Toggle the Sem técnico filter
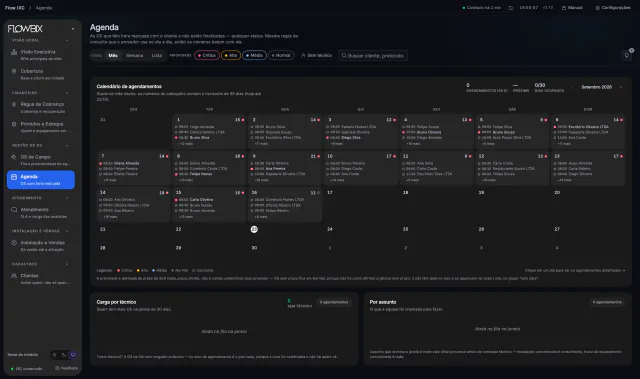The height and width of the screenshot is (379, 640). coord(316,55)
